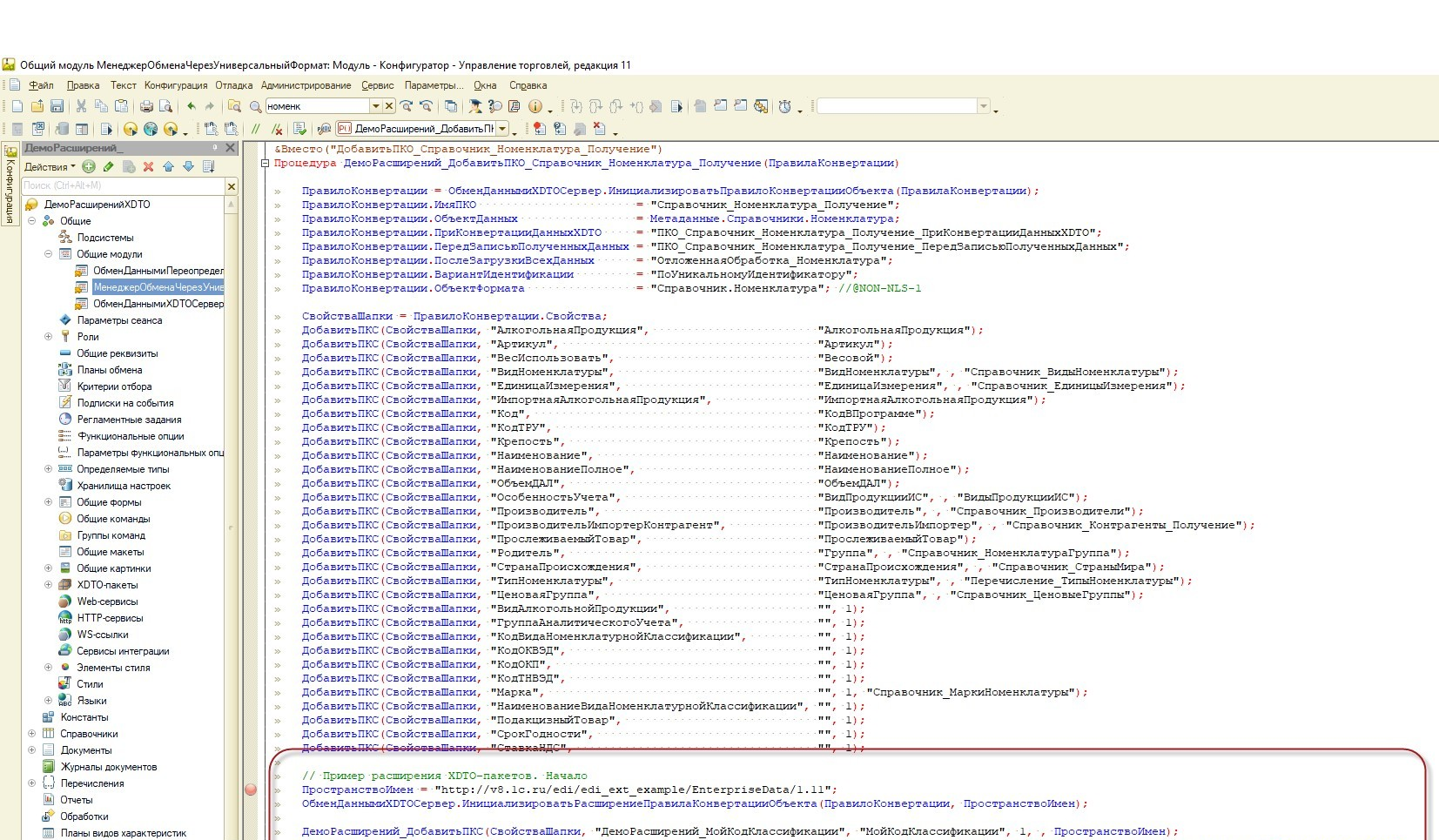Viewport: 1439px width, 840px height.
Task: Expand the Роли tree node
Action: coord(49,337)
